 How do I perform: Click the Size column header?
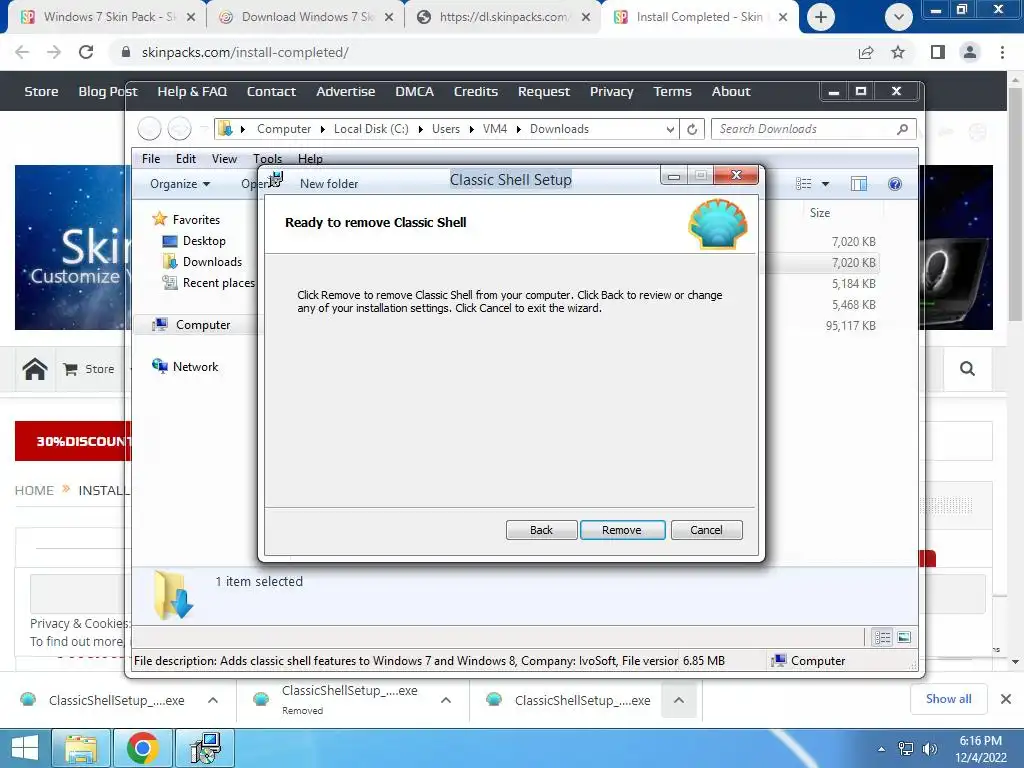point(820,213)
